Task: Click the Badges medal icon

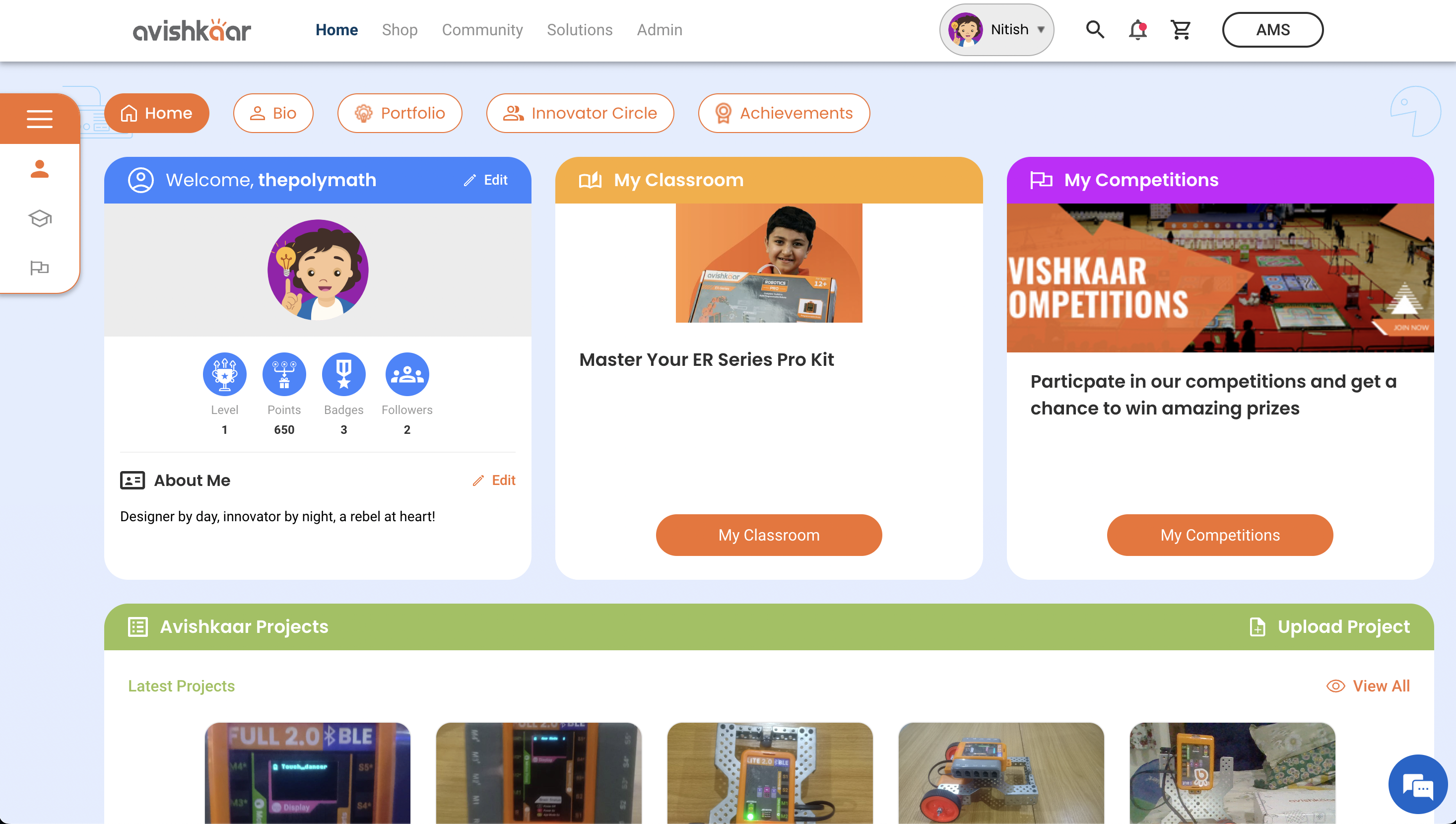Action: click(x=343, y=374)
